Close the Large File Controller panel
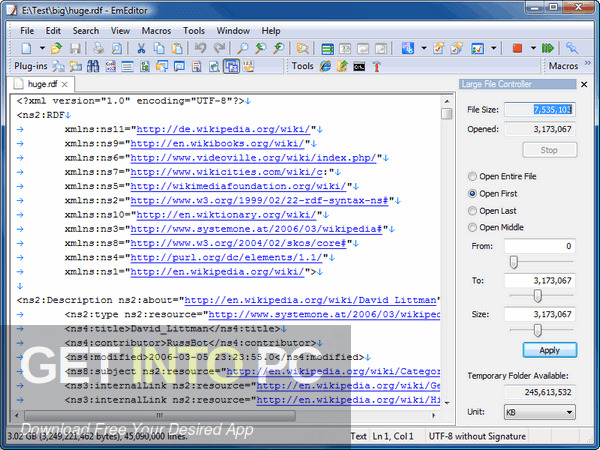Viewport: 600px width, 450px height. (584, 85)
